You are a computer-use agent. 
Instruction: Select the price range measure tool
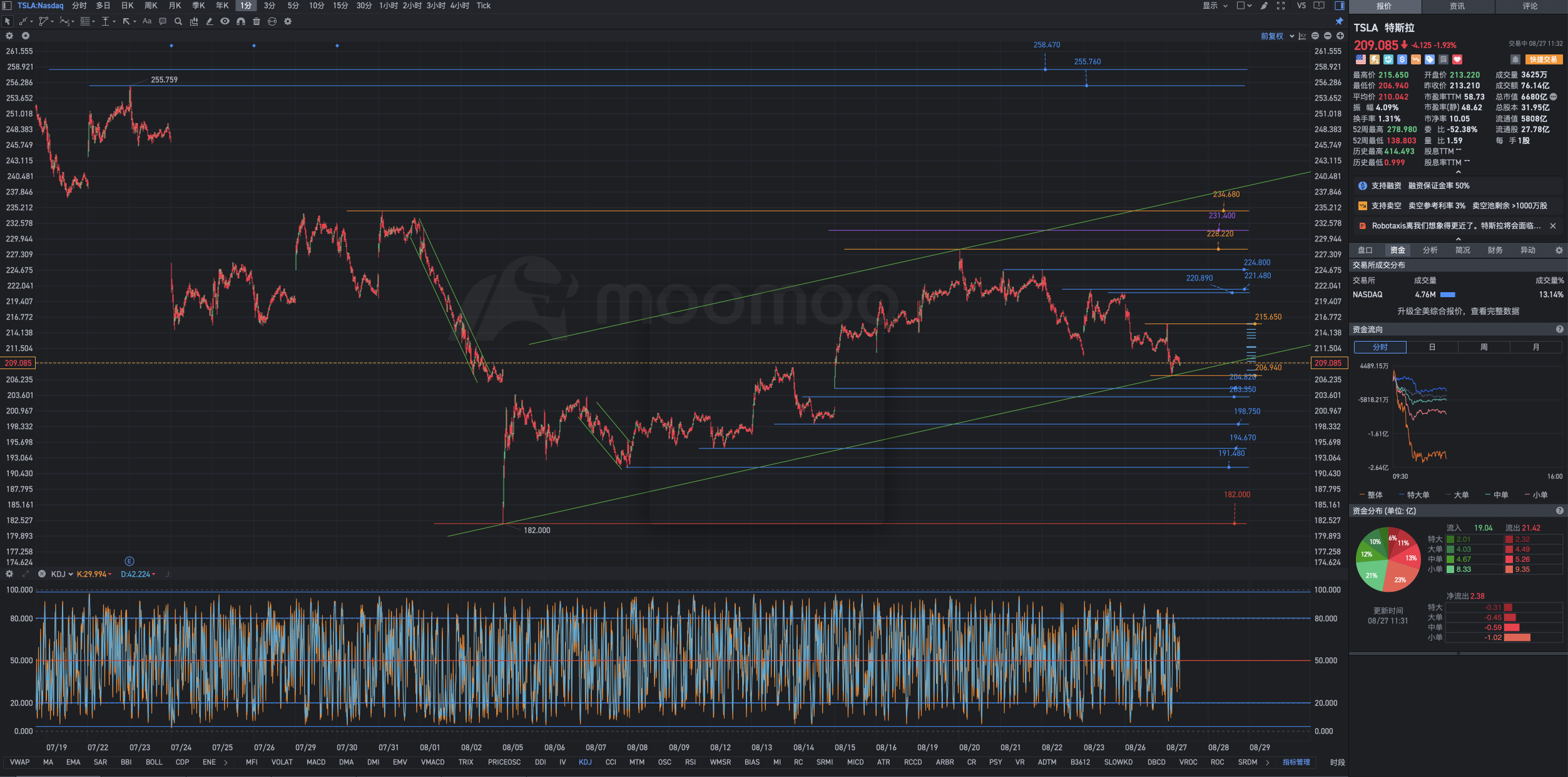coord(106,21)
